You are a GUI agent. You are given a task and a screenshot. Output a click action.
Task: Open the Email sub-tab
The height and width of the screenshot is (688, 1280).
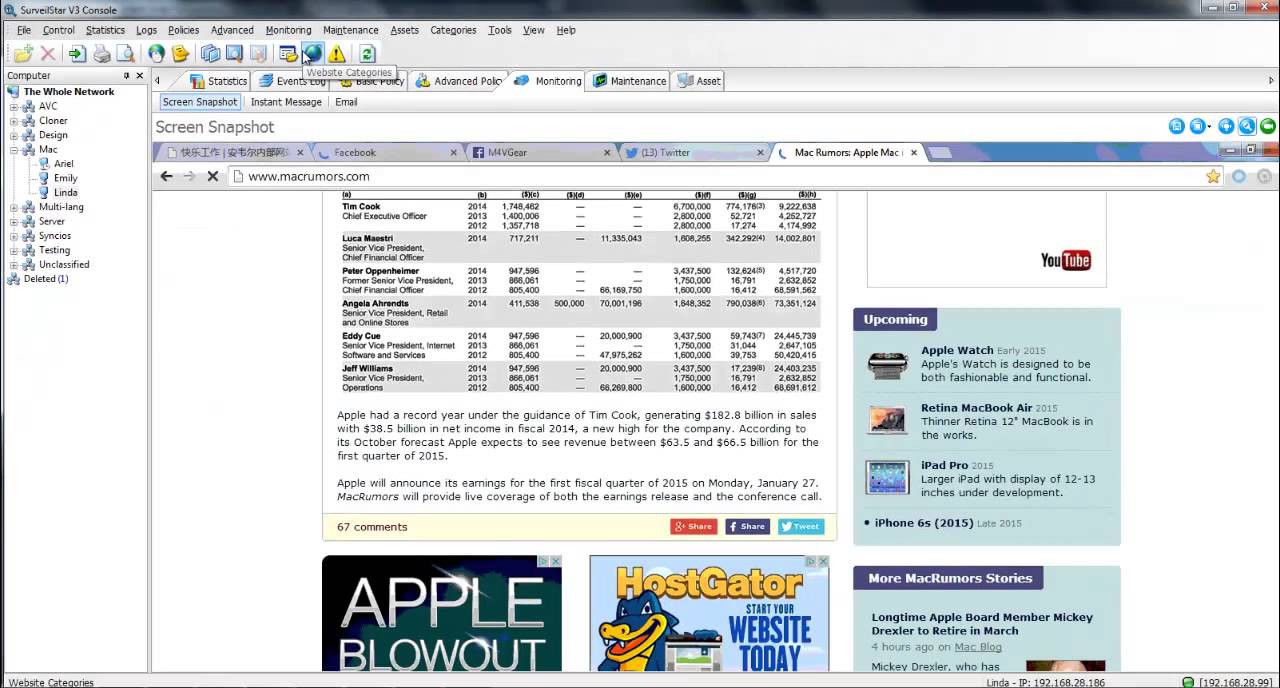(x=346, y=102)
